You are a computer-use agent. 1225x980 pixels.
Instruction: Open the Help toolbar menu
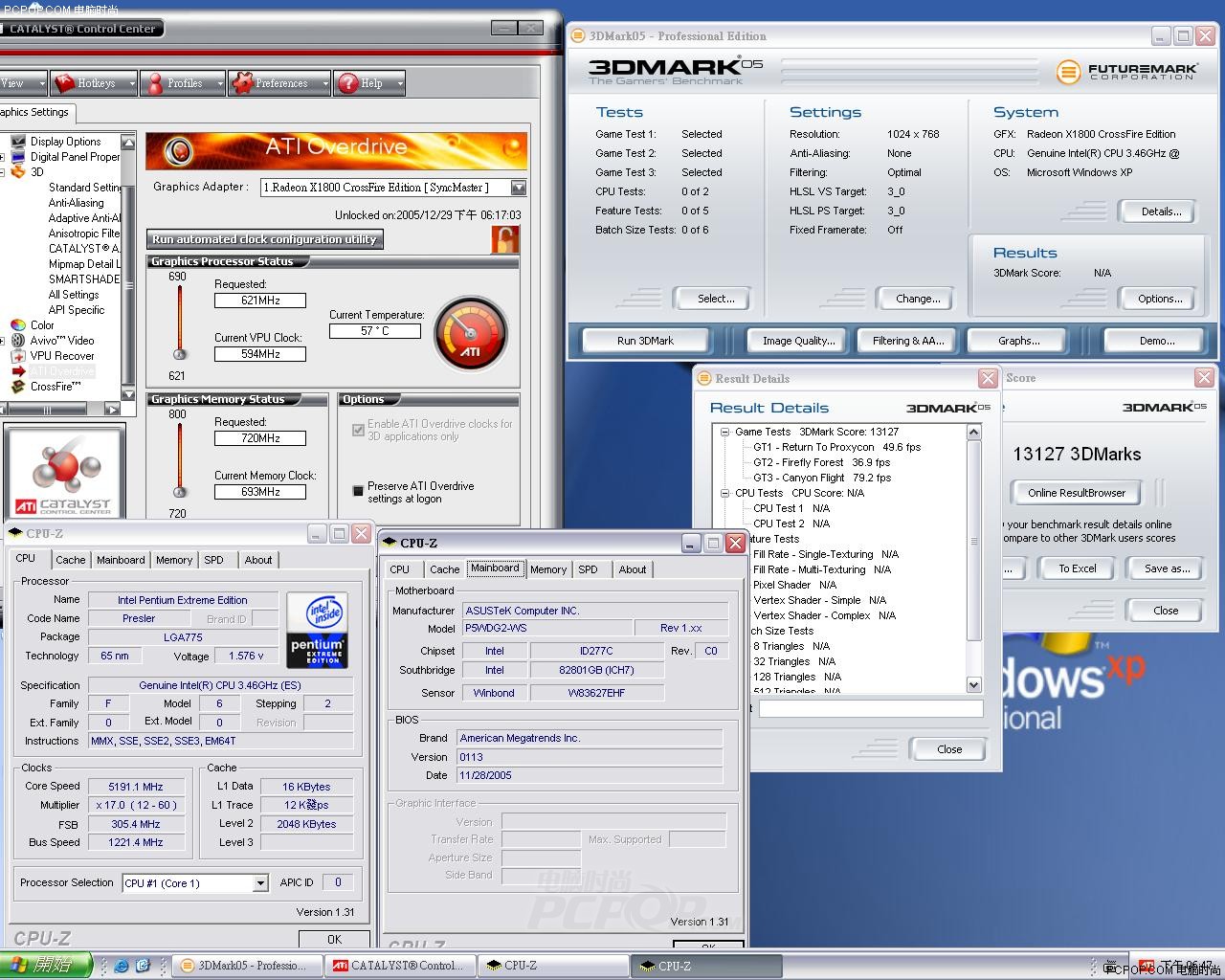368,83
